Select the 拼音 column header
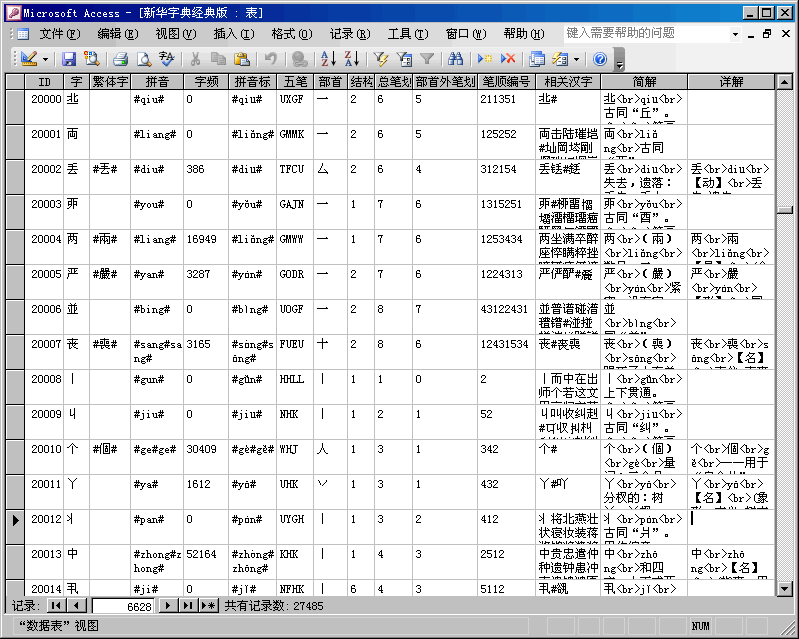The height and width of the screenshot is (639, 799). (157, 82)
